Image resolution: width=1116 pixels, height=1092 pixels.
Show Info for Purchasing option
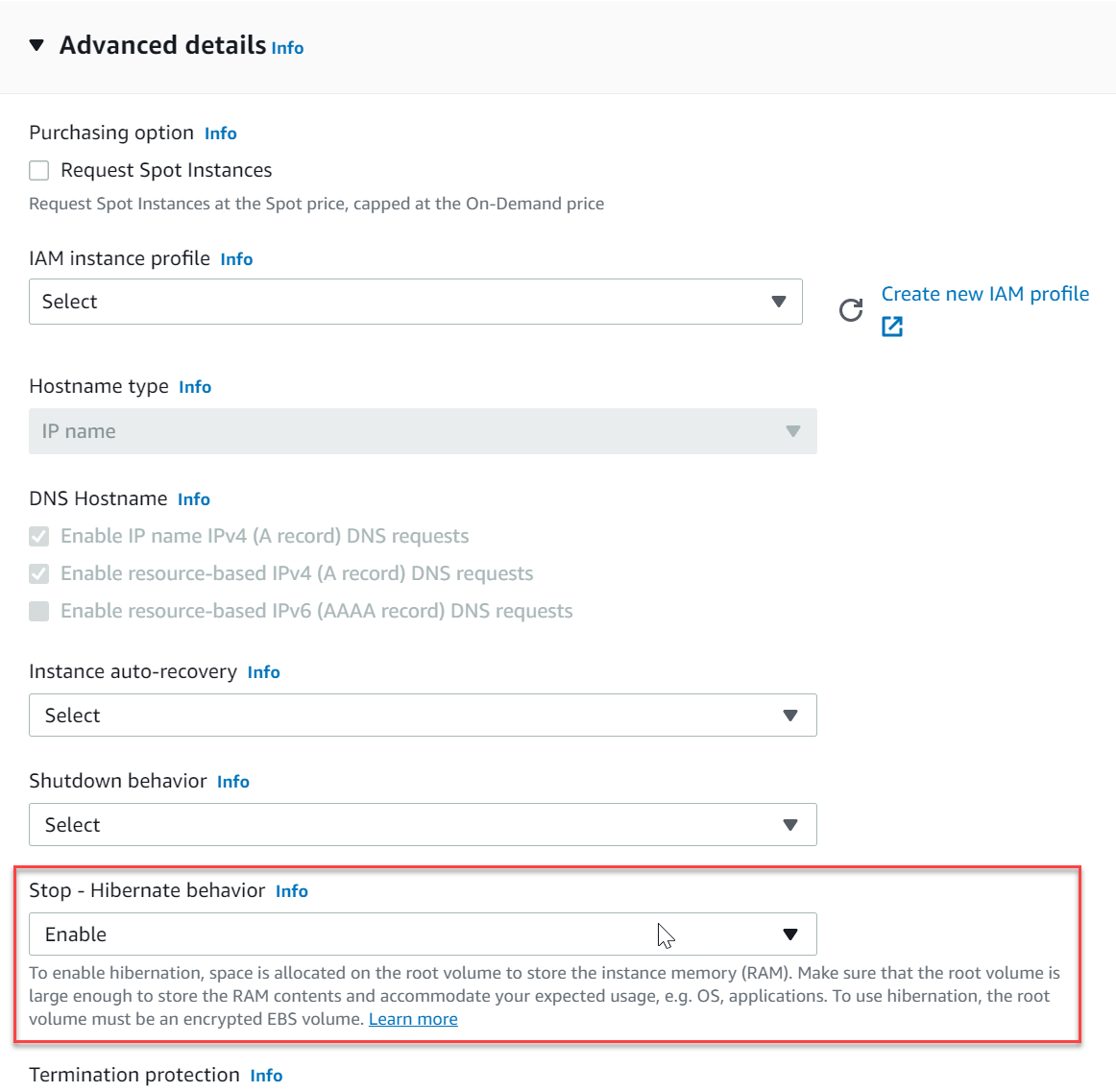tap(221, 133)
